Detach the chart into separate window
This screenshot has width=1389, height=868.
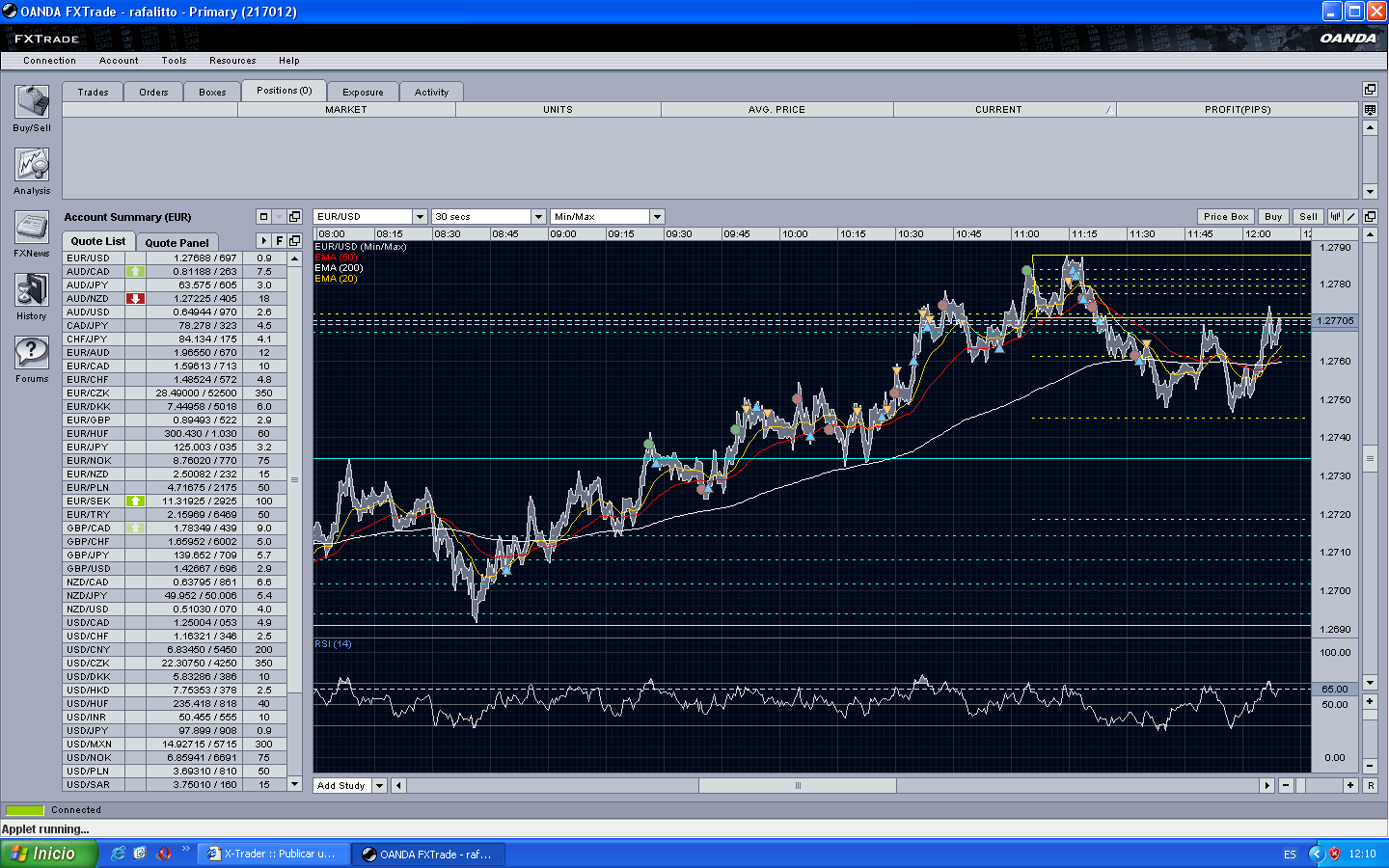click(x=1370, y=217)
